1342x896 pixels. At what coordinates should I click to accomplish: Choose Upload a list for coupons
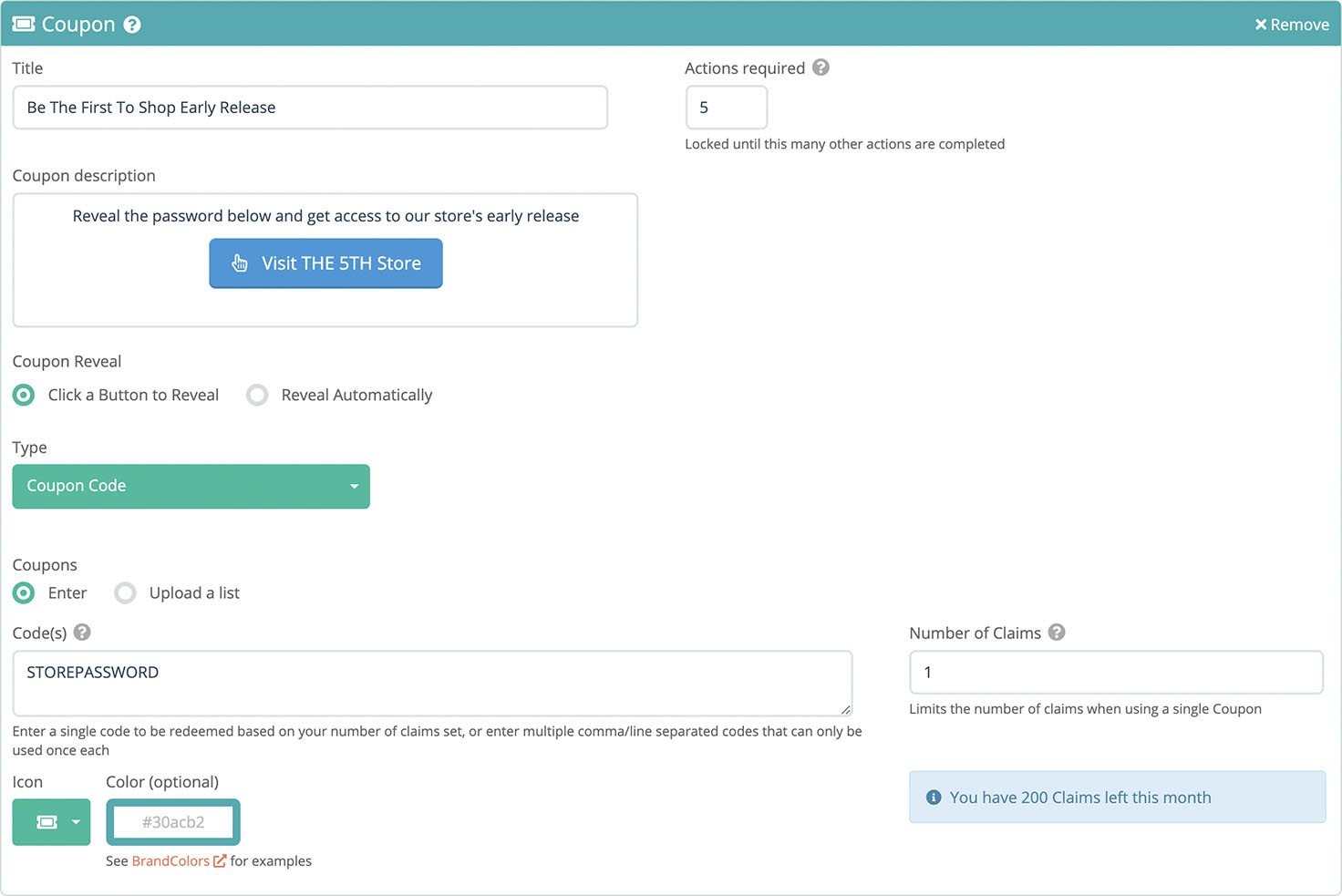125,592
